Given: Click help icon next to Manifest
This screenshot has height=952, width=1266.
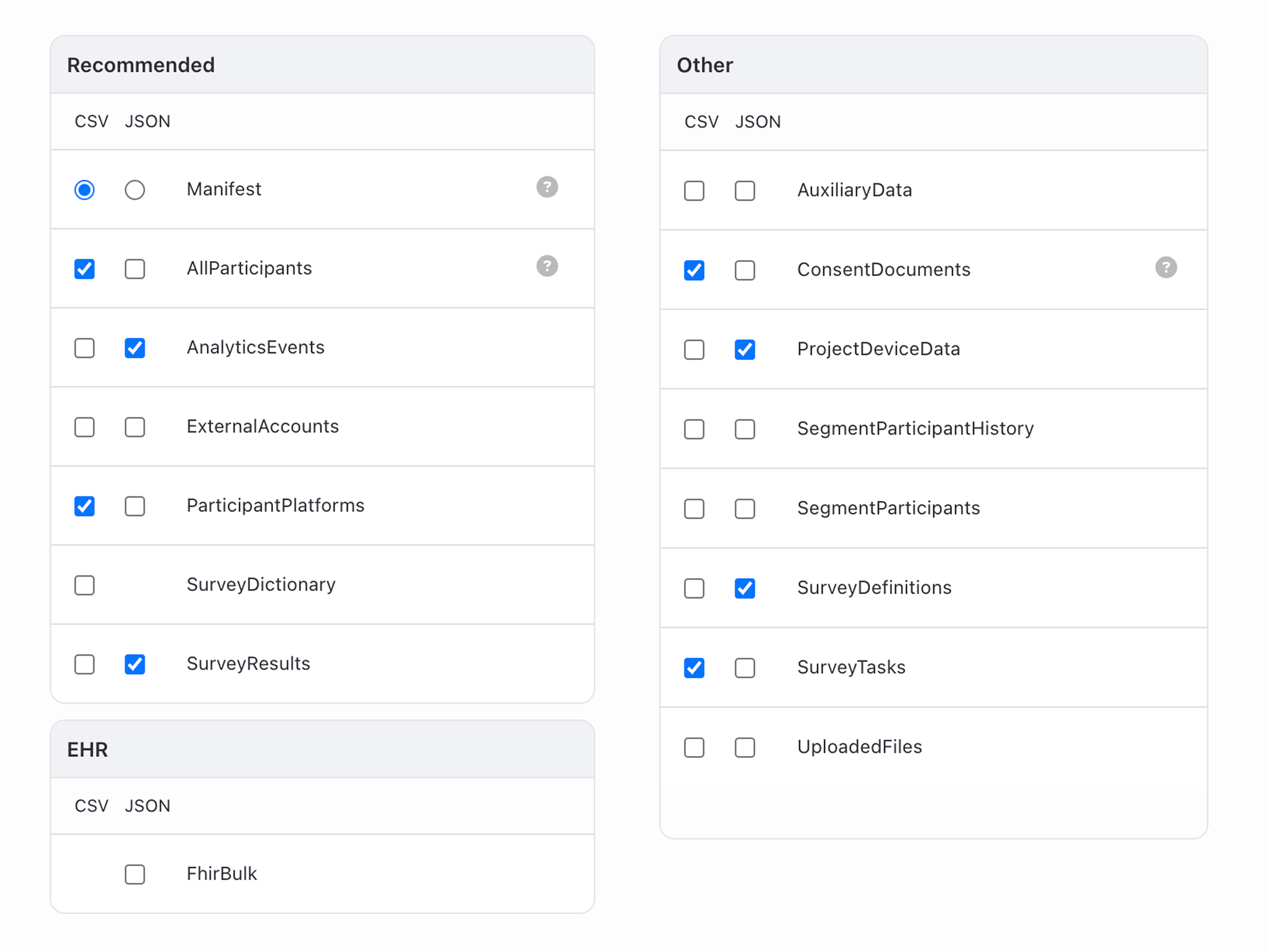Looking at the screenshot, I should click(547, 186).
